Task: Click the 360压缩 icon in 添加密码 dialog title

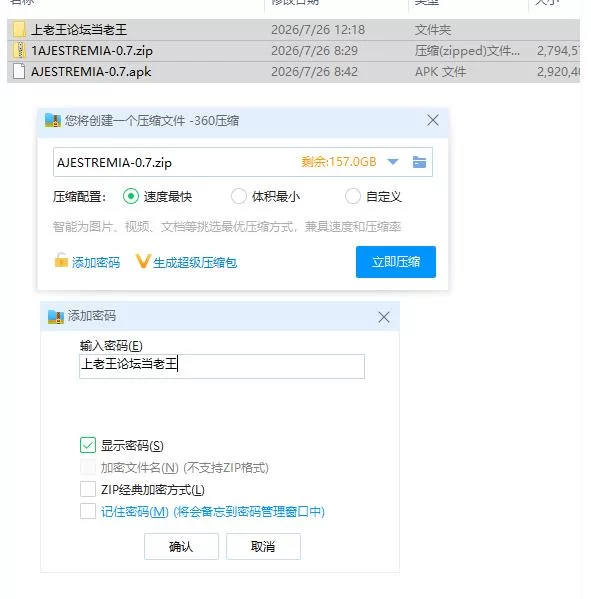Action: tap(56, 317)
